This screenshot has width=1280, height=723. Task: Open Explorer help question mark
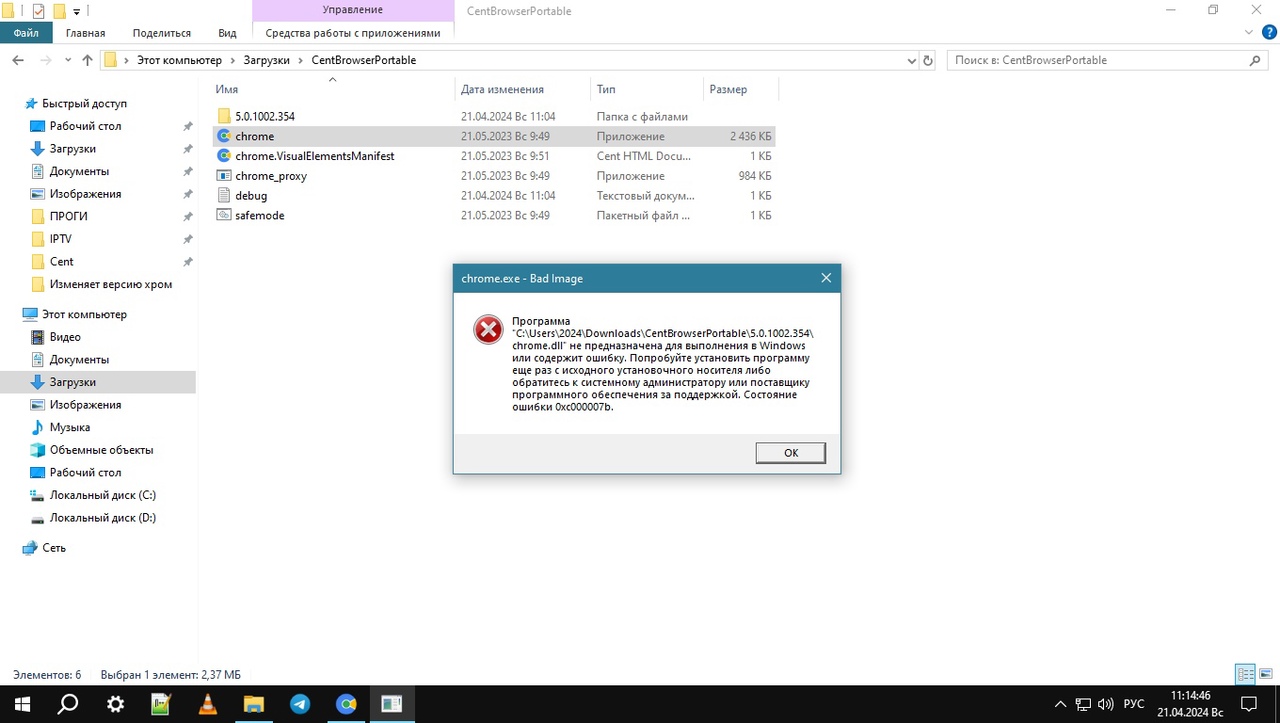point(1267,33)
